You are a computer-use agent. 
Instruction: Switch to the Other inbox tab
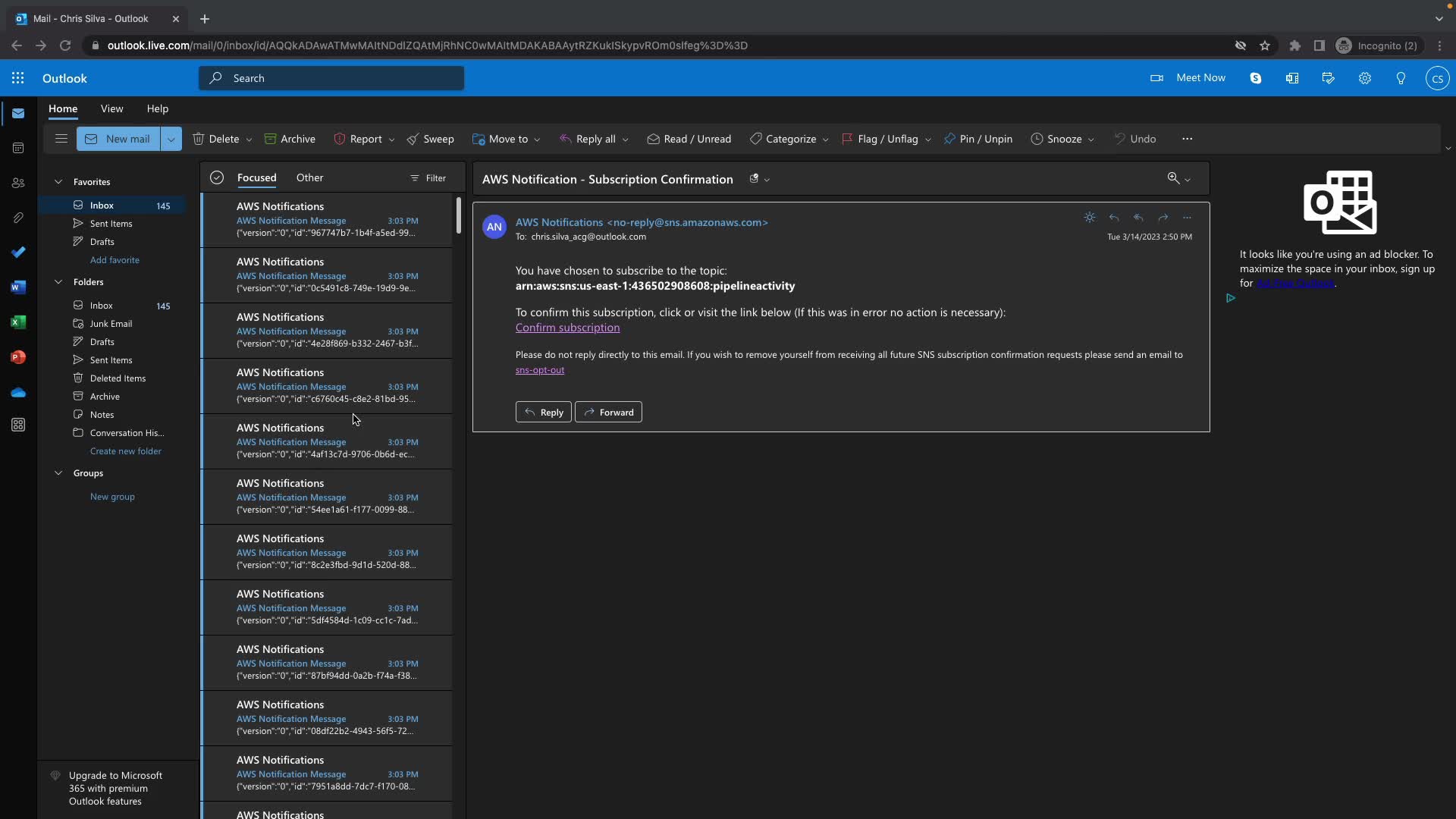[x=309, y=177]
